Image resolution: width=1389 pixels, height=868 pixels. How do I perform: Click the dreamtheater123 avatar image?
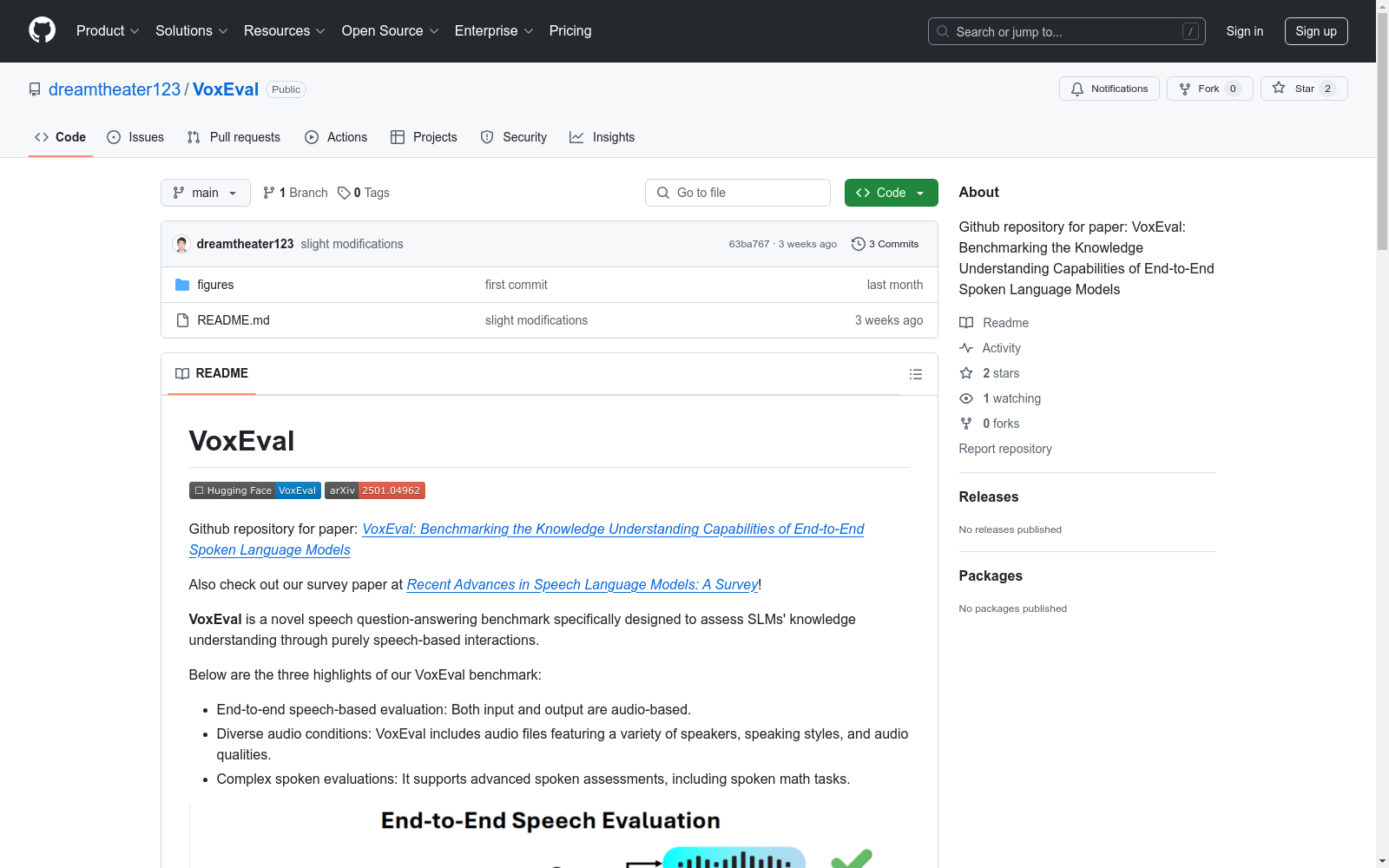181,244
